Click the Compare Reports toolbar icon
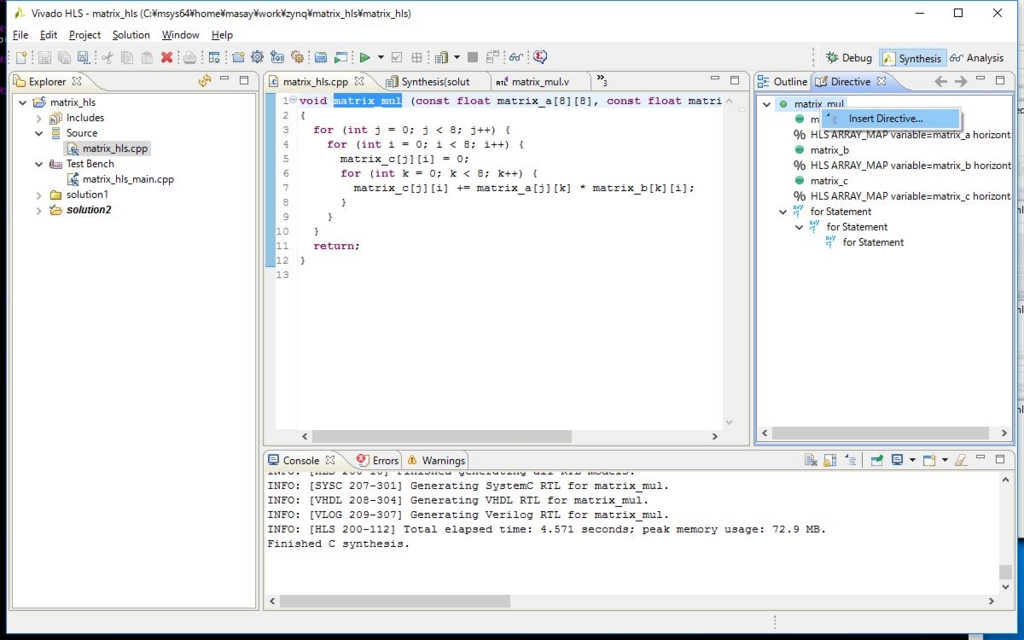The height and width of the screenshot is (640, 1024). (492, 57)
